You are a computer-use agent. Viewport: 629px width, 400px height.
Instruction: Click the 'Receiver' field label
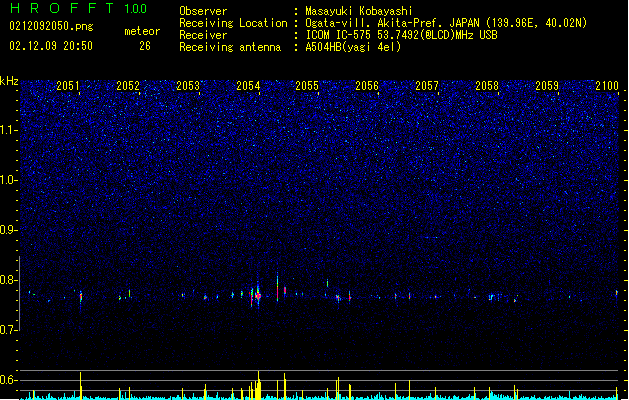click(203, 35)
